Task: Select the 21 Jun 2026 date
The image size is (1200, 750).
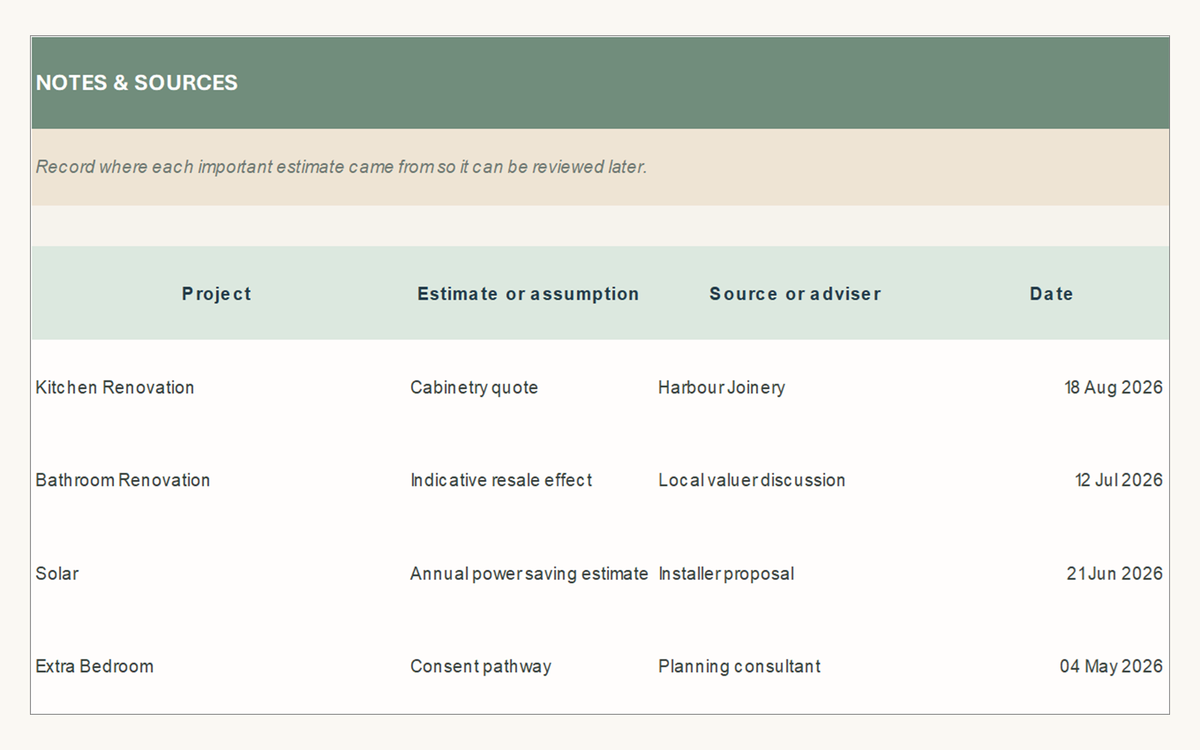Action: 1115,573
